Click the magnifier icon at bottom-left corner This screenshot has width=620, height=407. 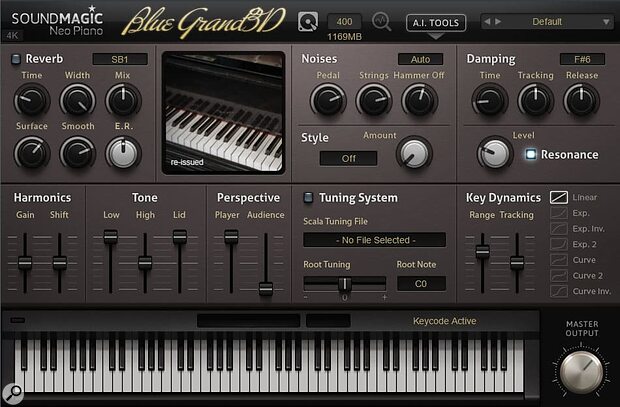pos(13,394)
